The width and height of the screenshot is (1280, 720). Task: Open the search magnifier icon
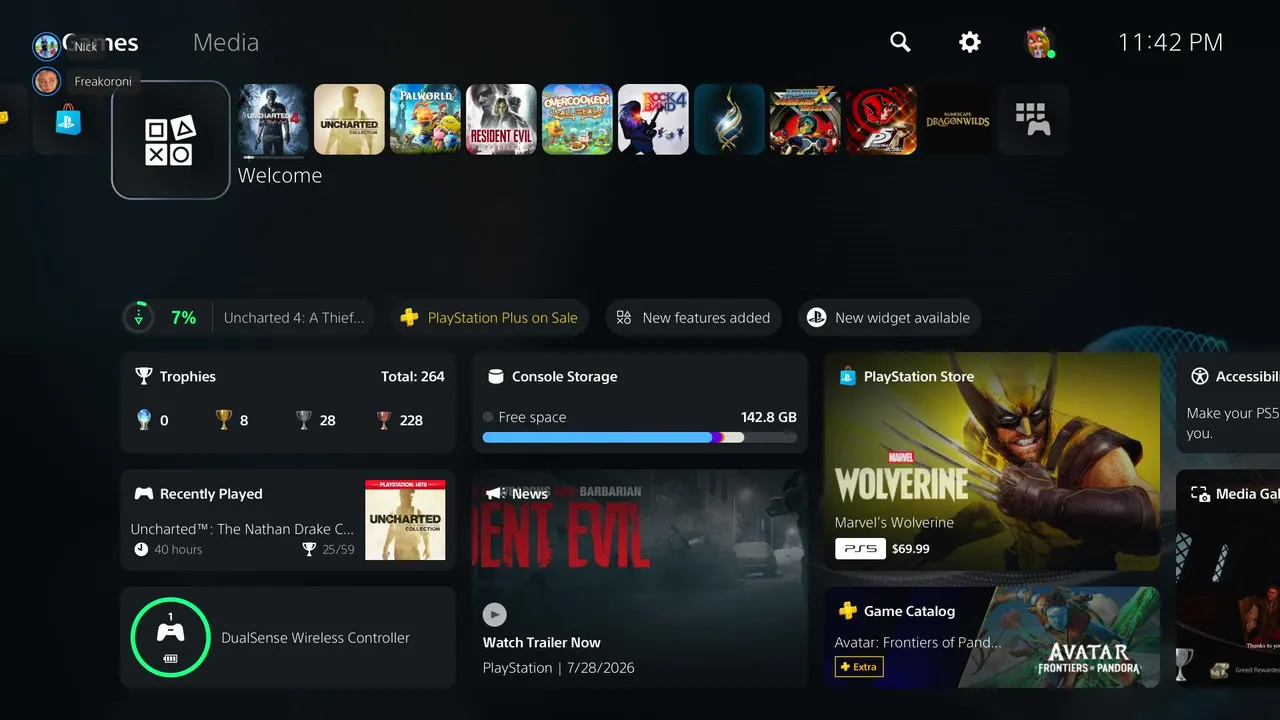(900, 42)
